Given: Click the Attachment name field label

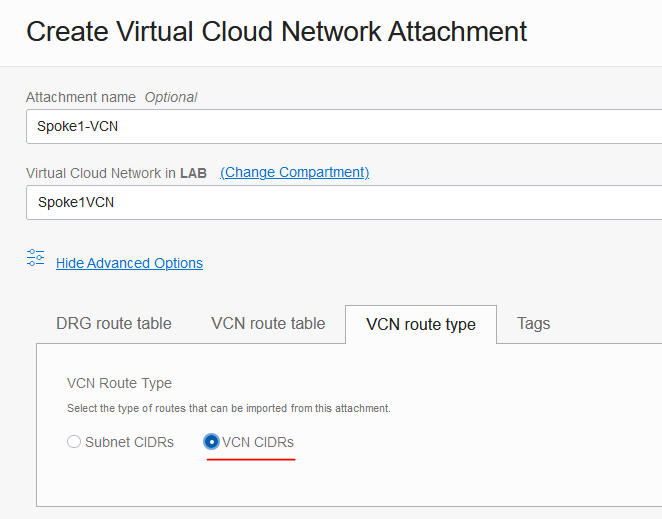Looking at the screenshot, I should click(x=82, y=97).
